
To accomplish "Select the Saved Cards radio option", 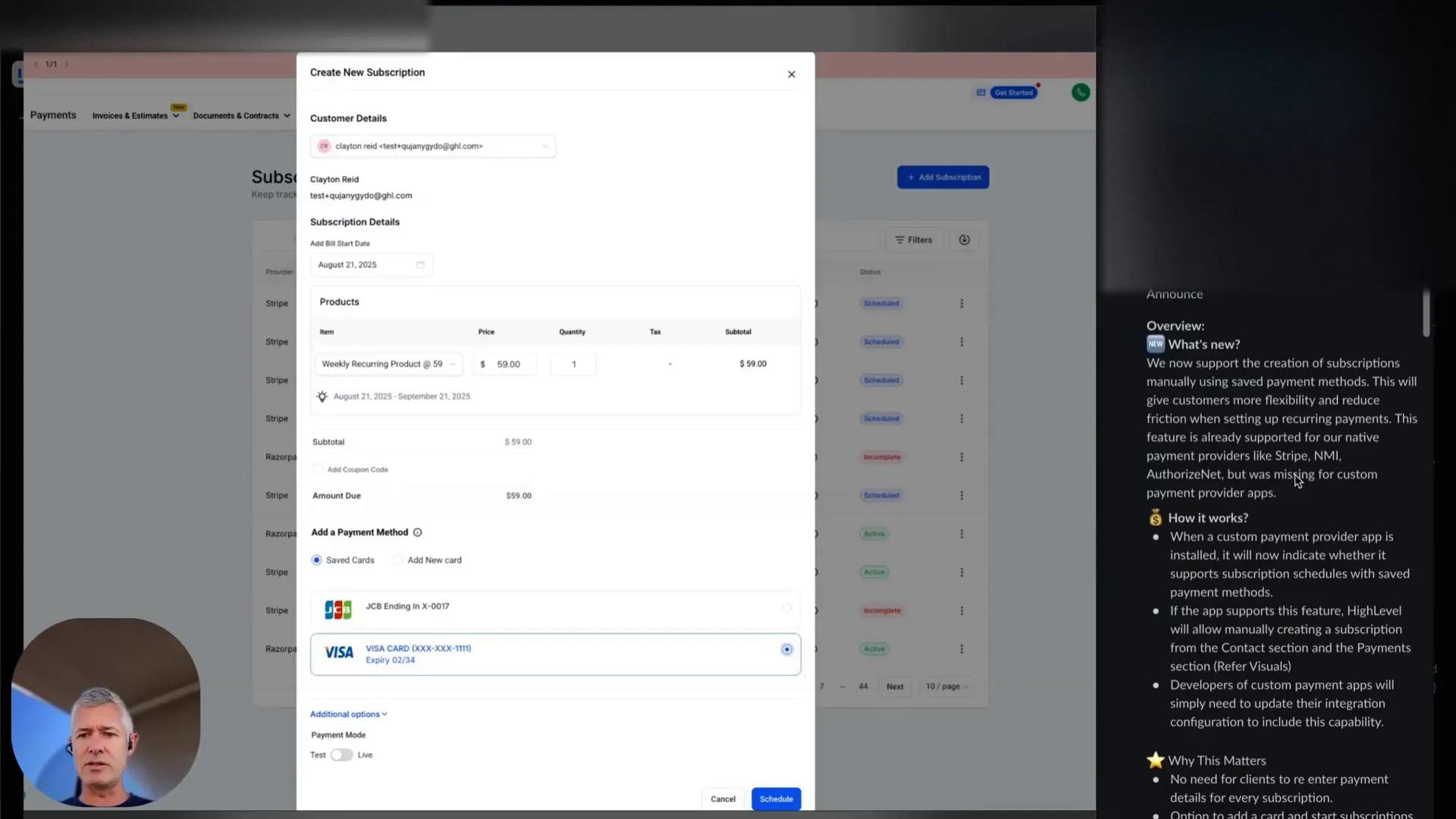I will pyautogui.click(x=316, y=560).
